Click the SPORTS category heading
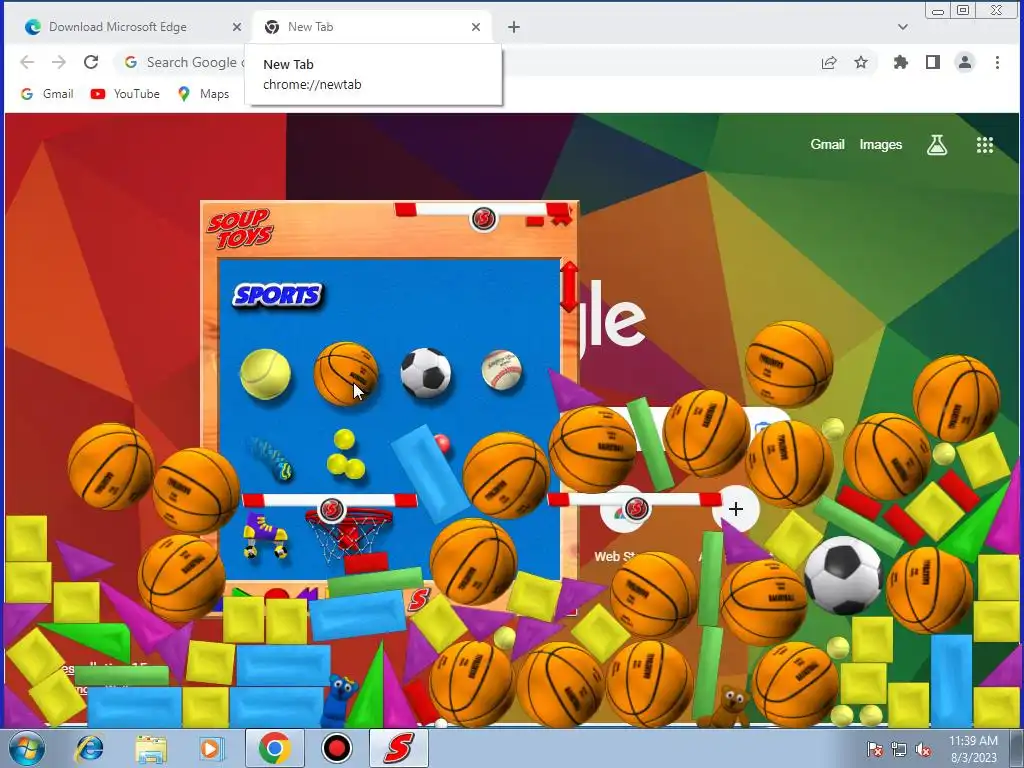The height and width of the screenshot is (768, 1024). 278,295
